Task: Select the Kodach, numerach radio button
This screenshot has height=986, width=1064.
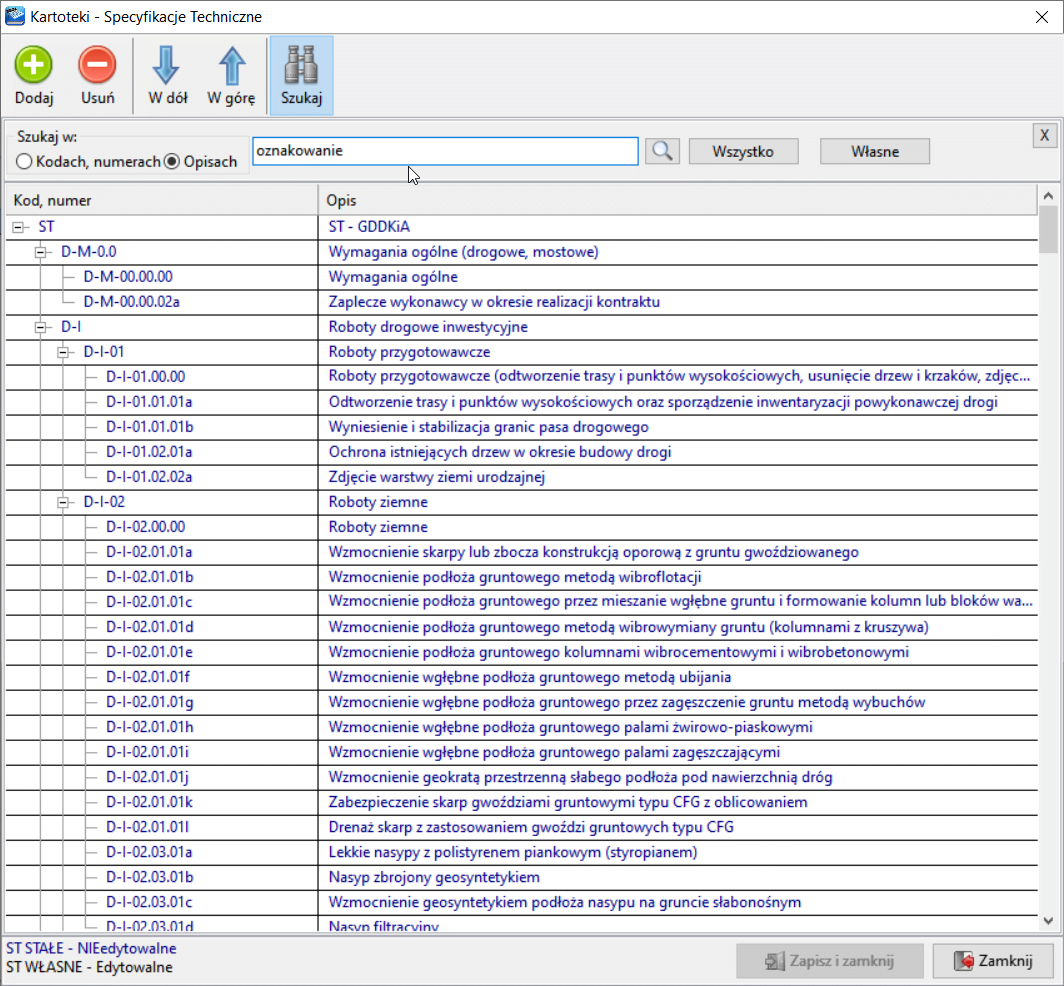Action: click(x=24, y=162)
